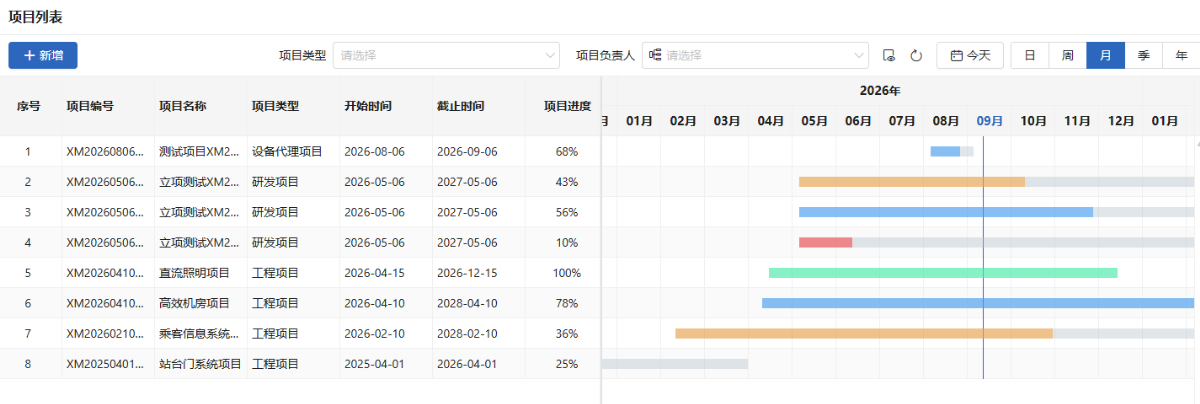Open the 项目类型 dropdown
Viewport: 1200px width, 404px height.
pos(446,55)
